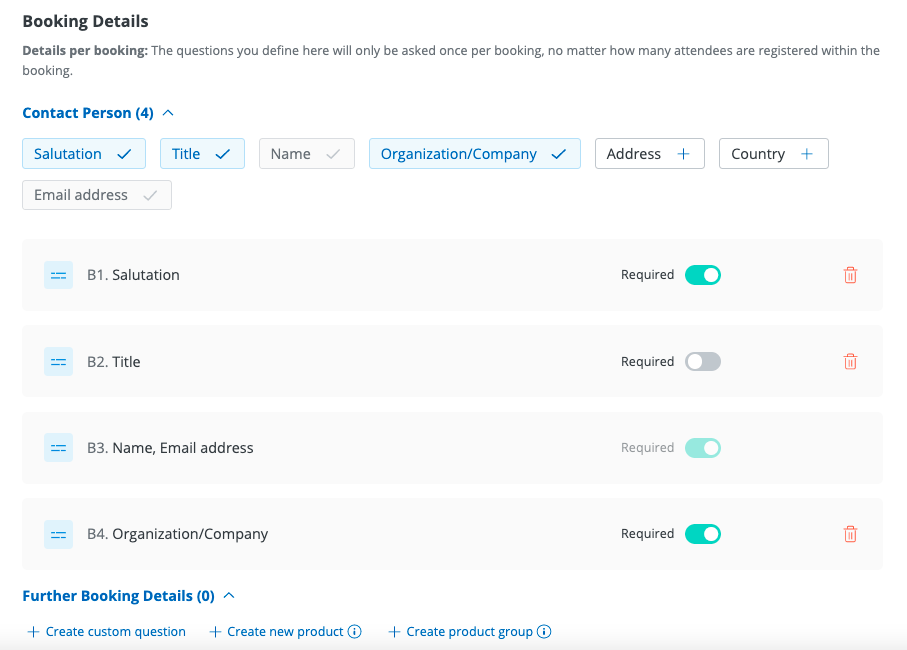Add the Address field chip

649,154
